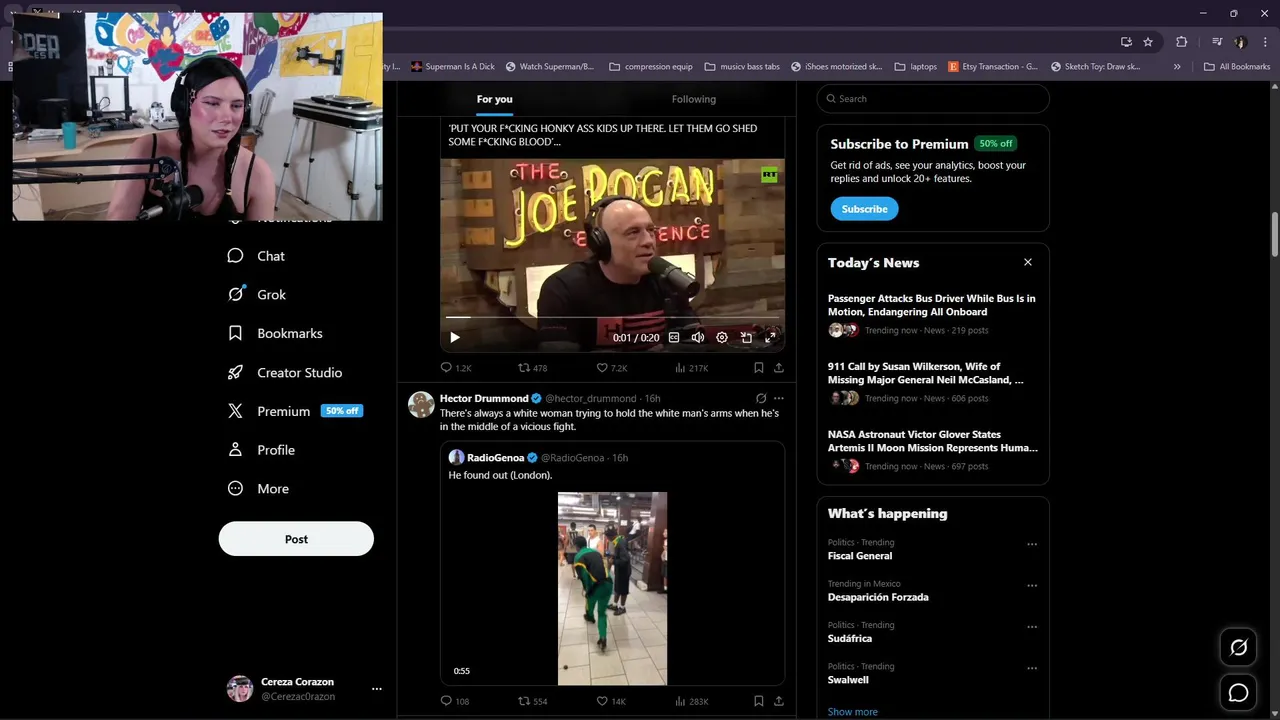The width and height of the screenshot is (1280, 720).
Task: Open more options for Swalwell trend
Action: [1032, 668]
